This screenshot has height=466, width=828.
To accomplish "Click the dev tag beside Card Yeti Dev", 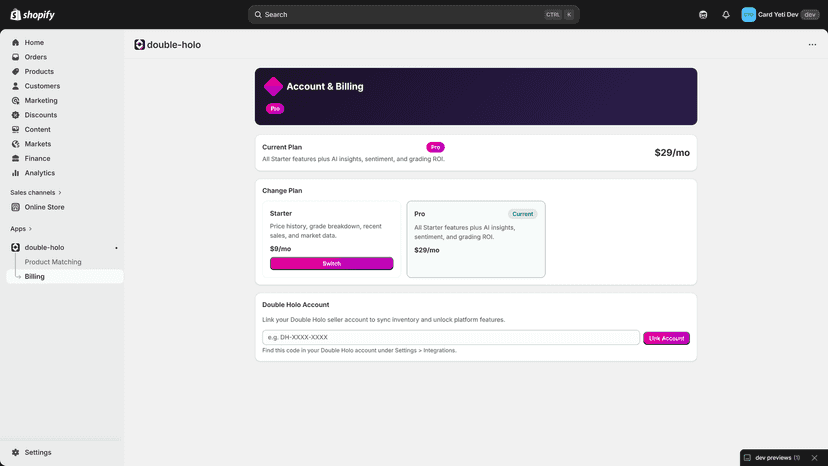I will pyautogui.click(x=810, y=15).
